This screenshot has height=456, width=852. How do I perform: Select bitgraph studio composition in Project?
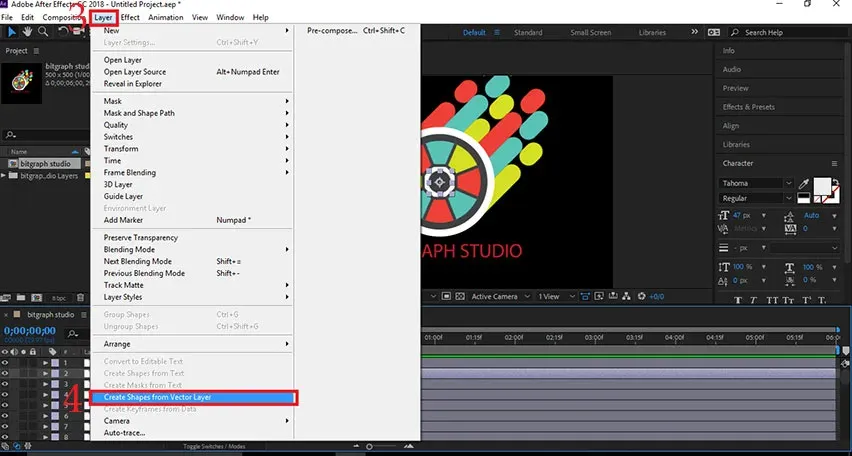pos(45,164)
